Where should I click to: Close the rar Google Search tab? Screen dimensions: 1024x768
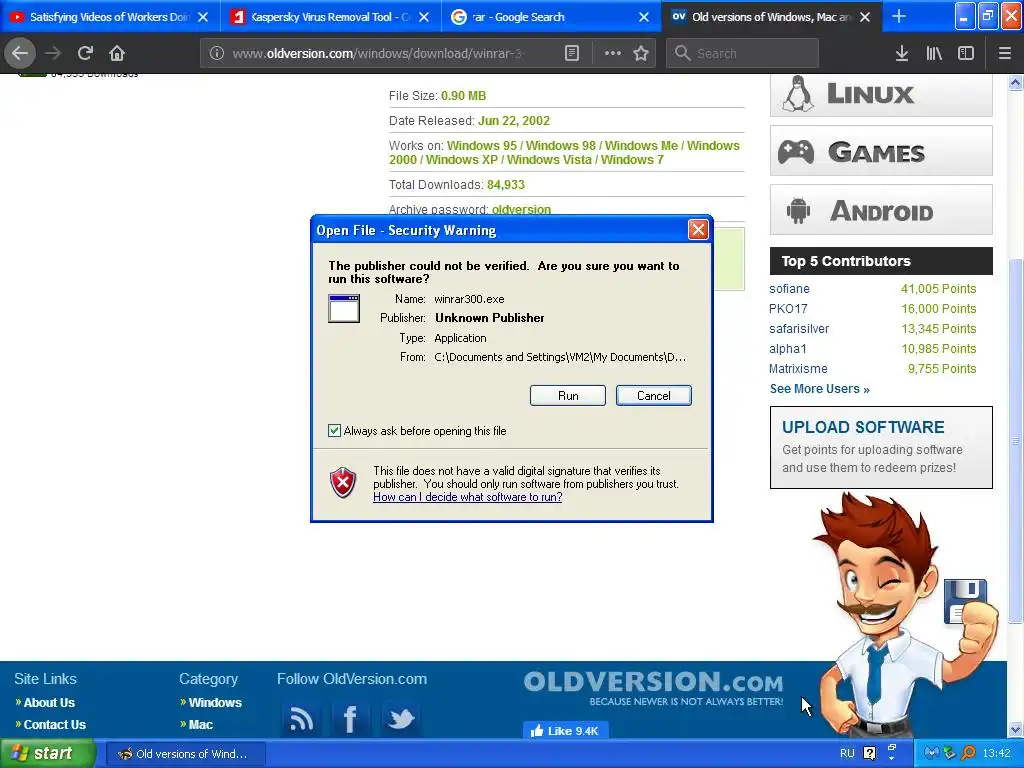[644, 17]
